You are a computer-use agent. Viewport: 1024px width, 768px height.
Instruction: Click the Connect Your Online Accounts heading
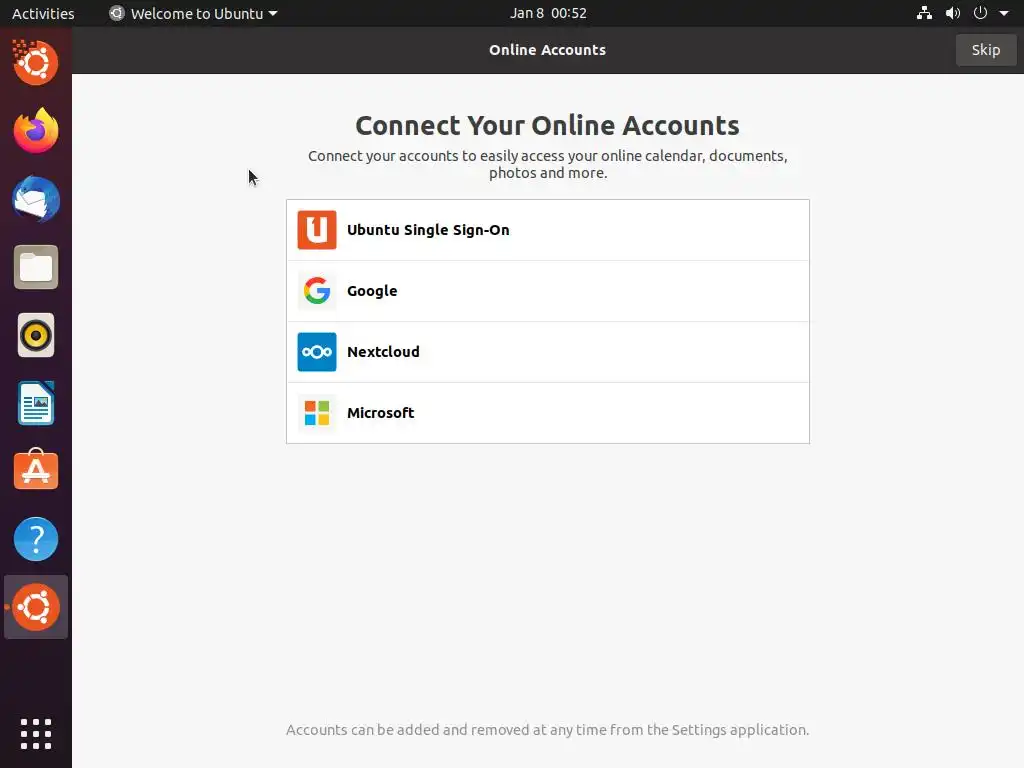pos(547,125)
